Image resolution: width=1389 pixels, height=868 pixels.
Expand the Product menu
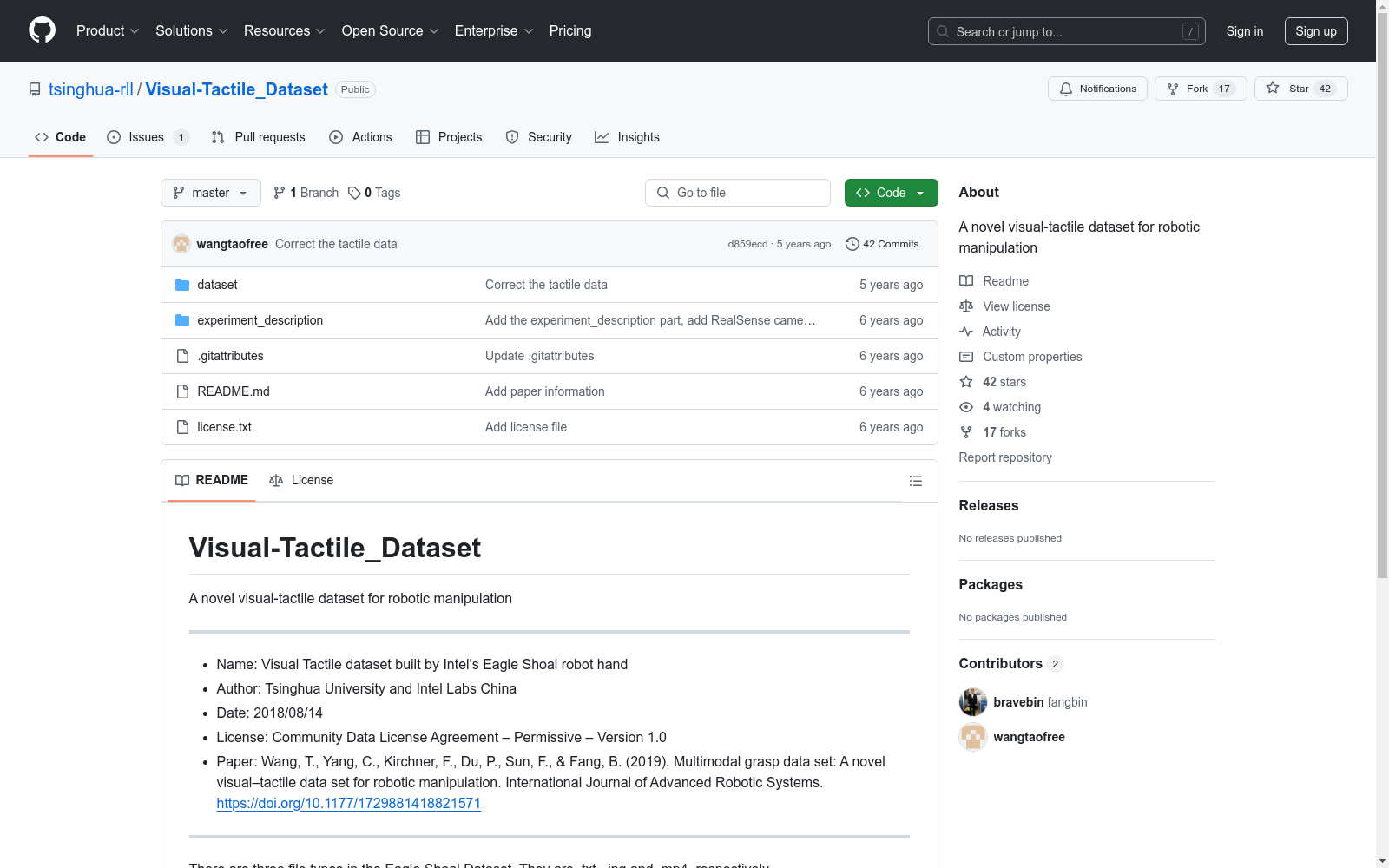(x=108, y=31)
